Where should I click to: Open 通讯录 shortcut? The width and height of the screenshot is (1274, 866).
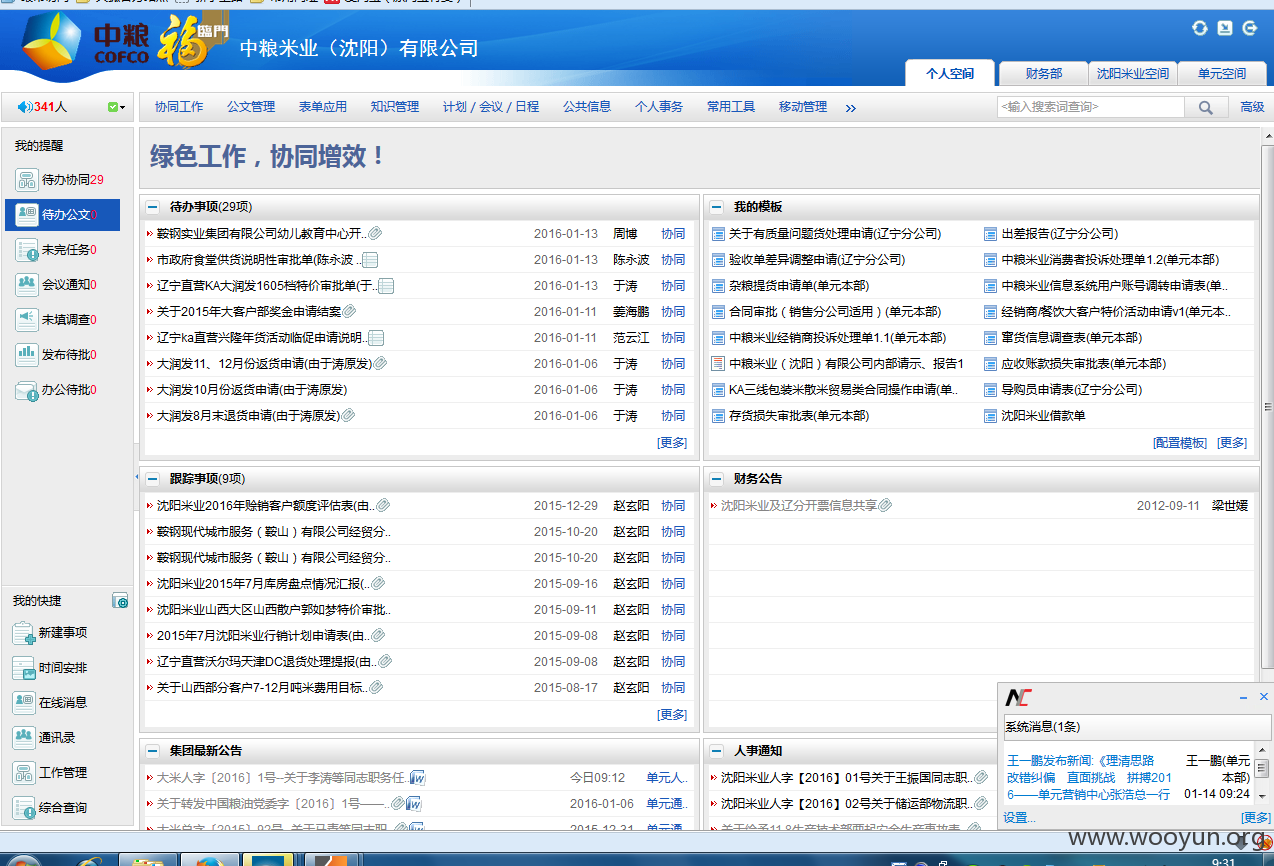tap(44, 738)
